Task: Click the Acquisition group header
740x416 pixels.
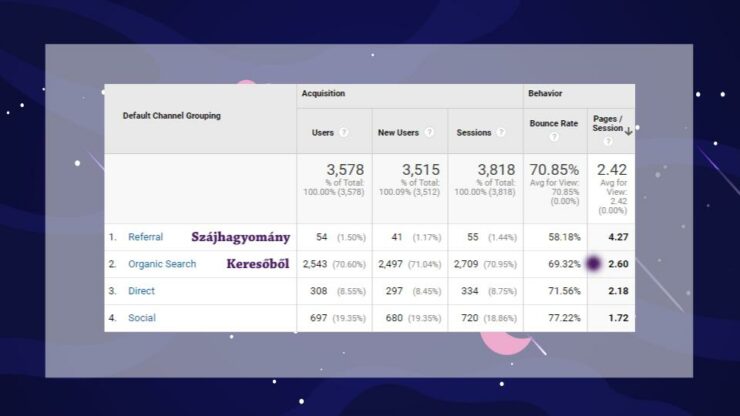Action: tap(323, 93)
